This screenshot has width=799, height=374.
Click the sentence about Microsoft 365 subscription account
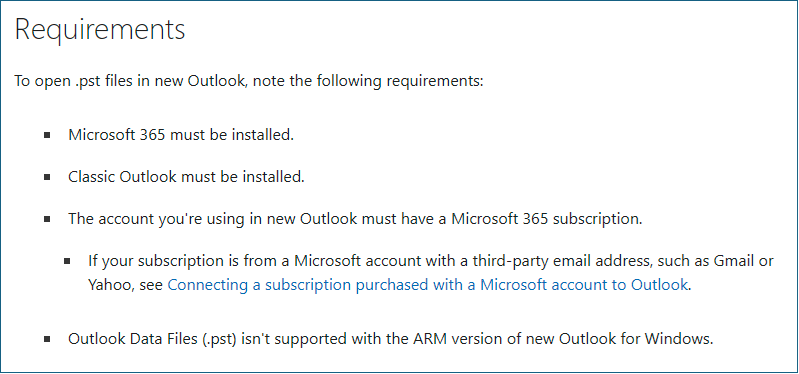[x=356, y=219]
